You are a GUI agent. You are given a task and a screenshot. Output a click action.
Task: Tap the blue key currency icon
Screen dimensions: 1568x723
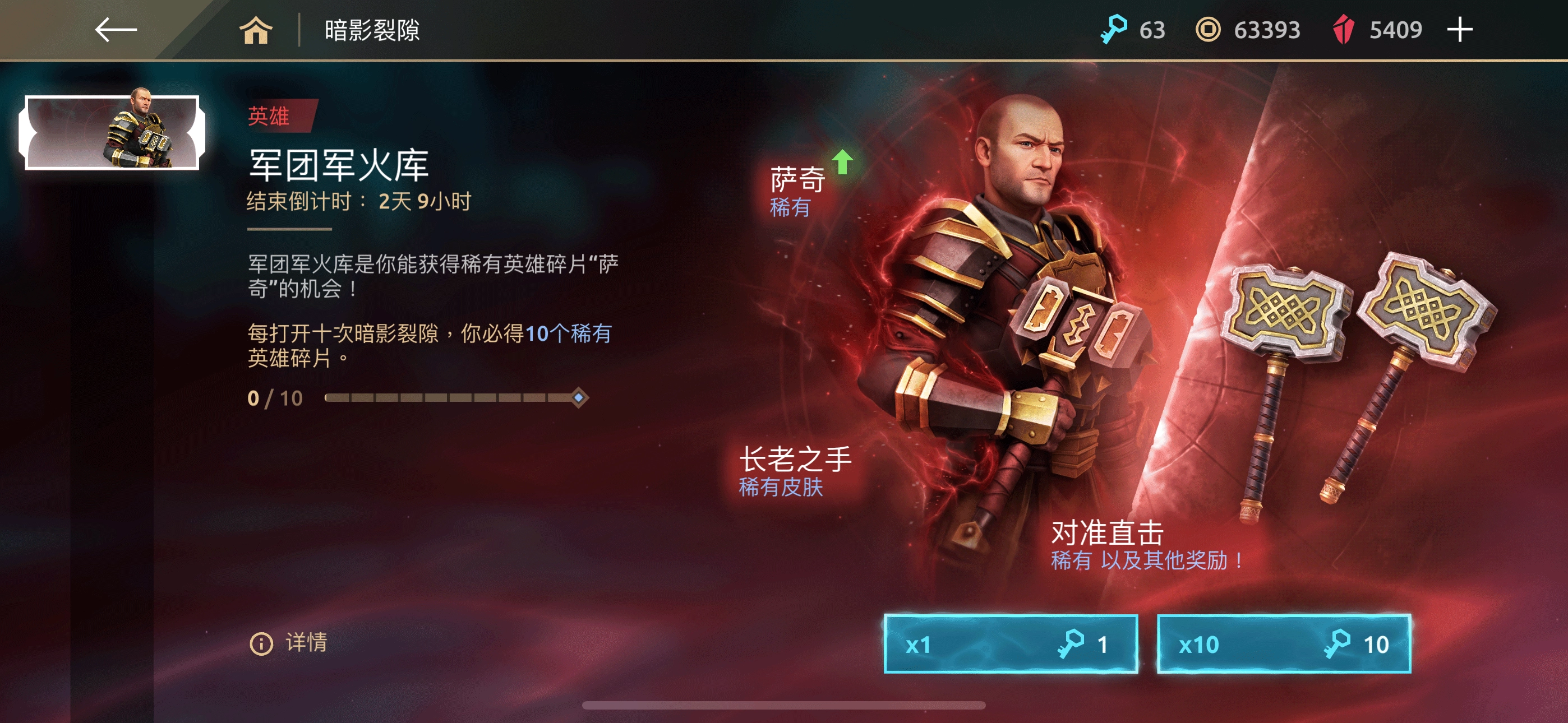(1113, 30)
